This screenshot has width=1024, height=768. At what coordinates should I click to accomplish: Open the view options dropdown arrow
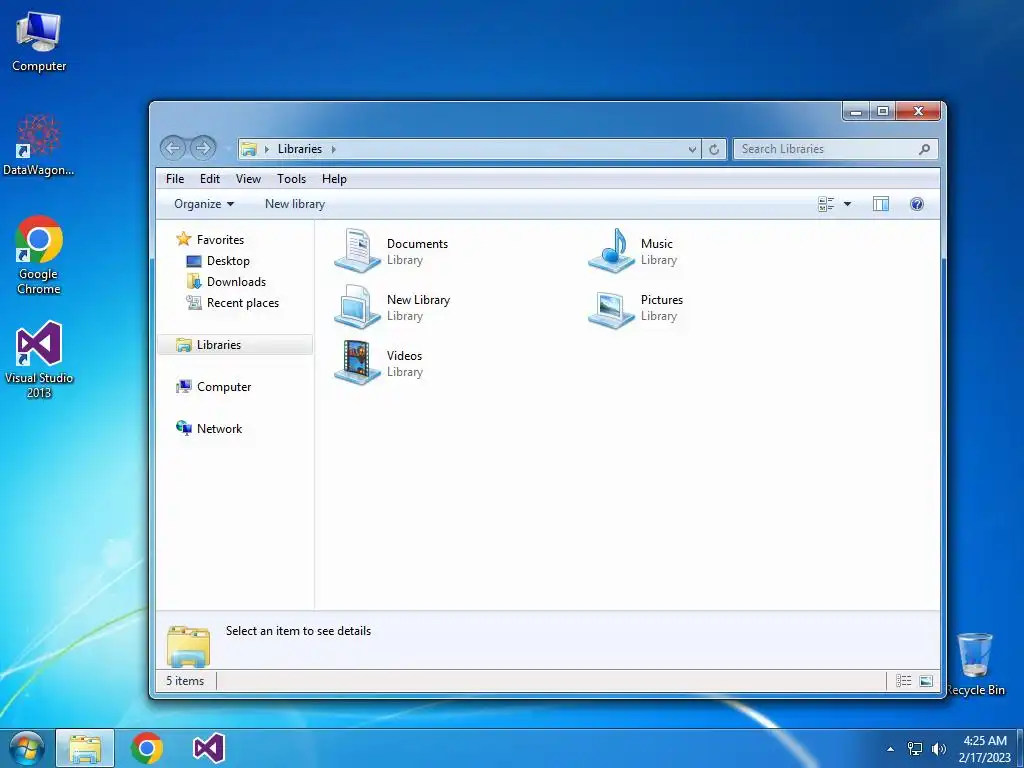click(x=847, y=204)
